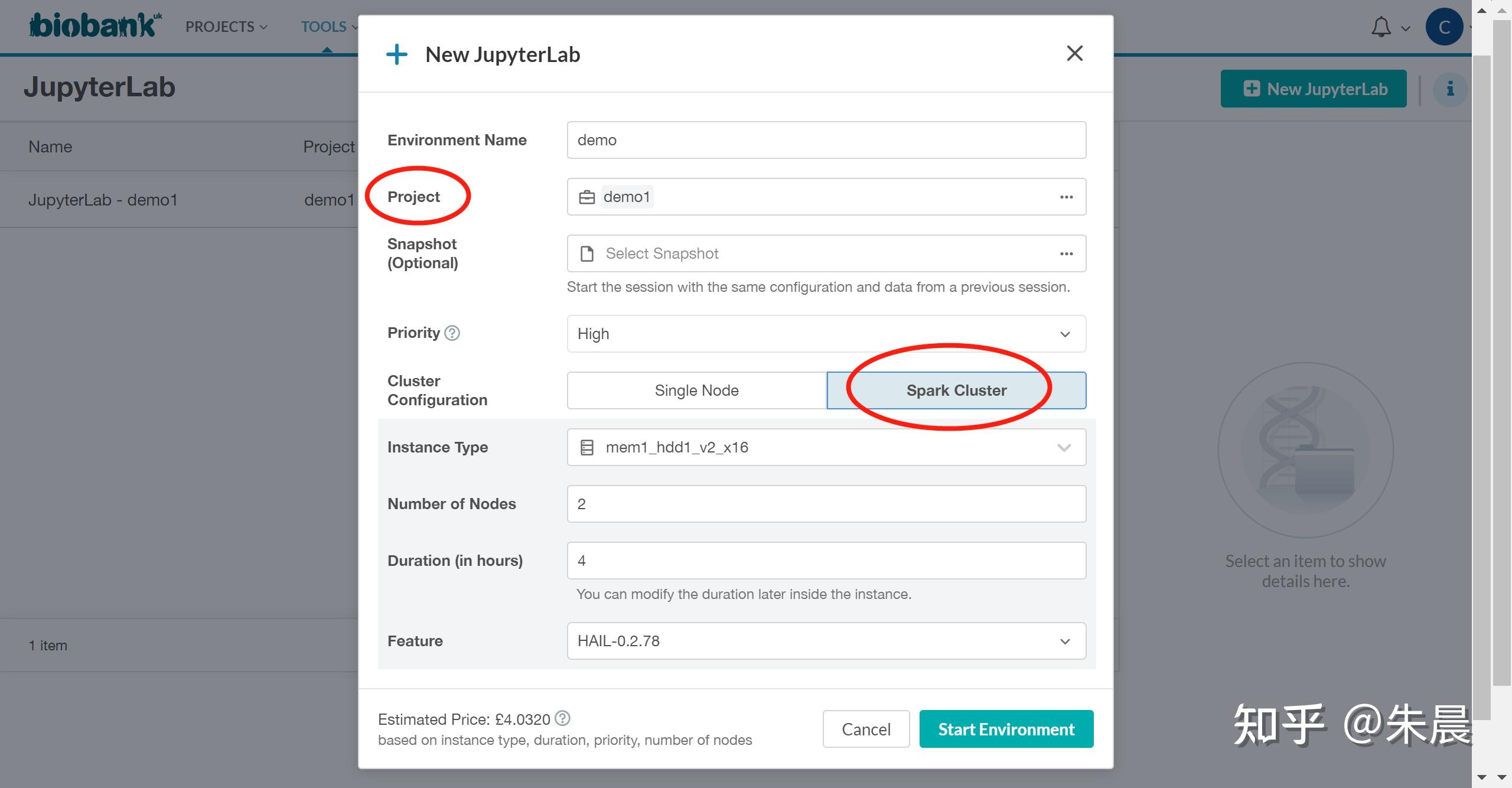The width and height of the screenshot is (1512, 788).
Task: Expand the Priority dropdown showing High
Action: [x=826, y=334]
